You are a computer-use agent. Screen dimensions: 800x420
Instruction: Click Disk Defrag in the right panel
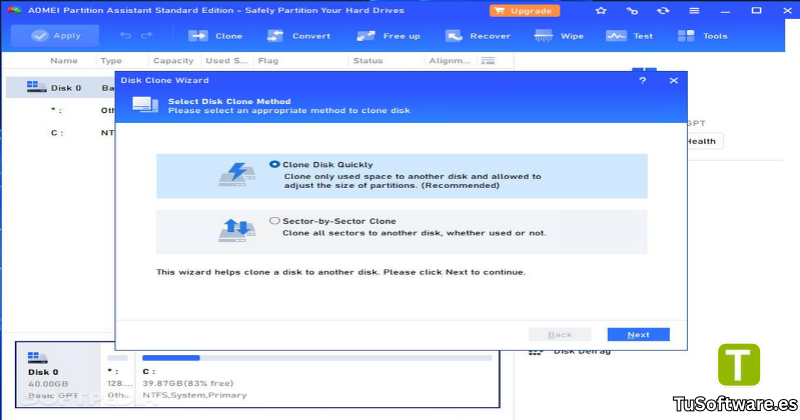[x=582, y=351]
